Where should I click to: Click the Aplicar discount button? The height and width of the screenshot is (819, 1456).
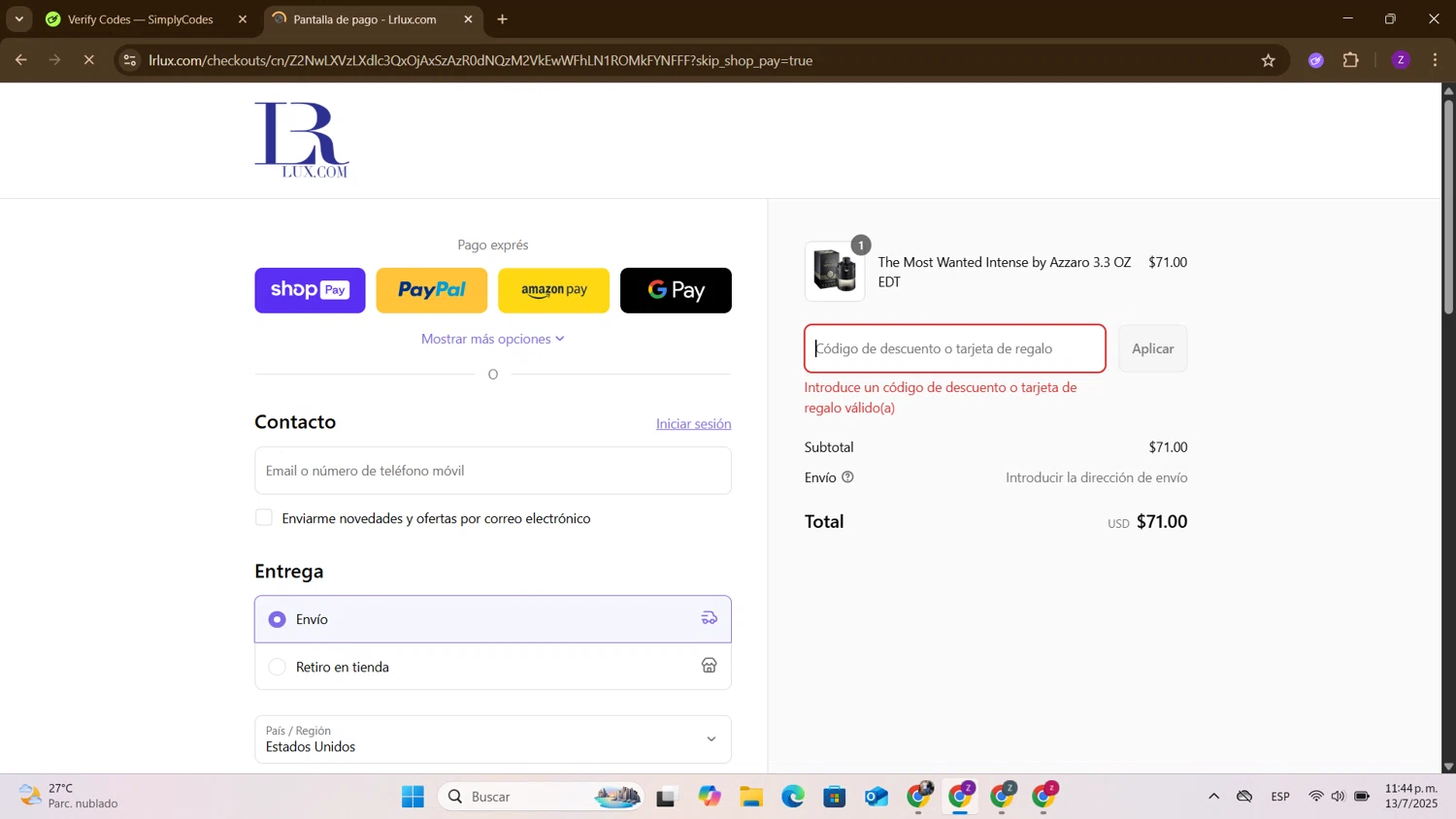coord(1153,348)
